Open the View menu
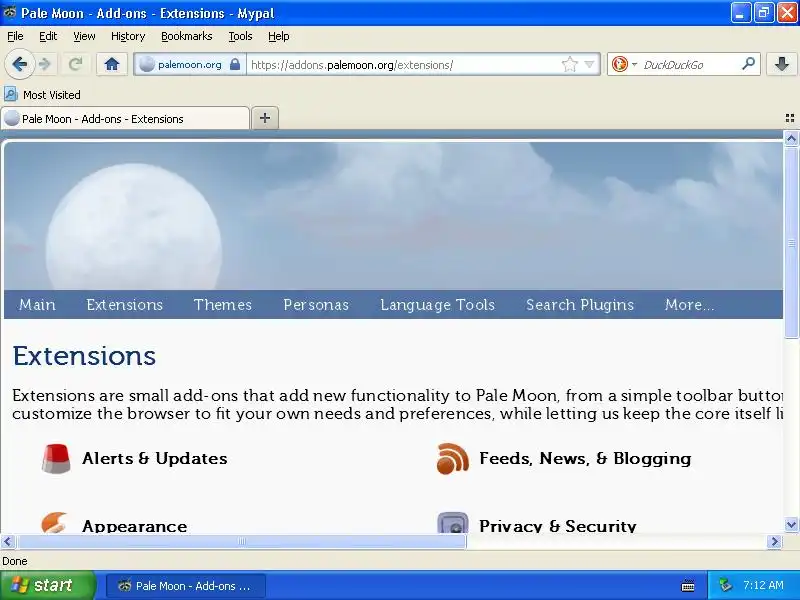 tap(84, 36)
